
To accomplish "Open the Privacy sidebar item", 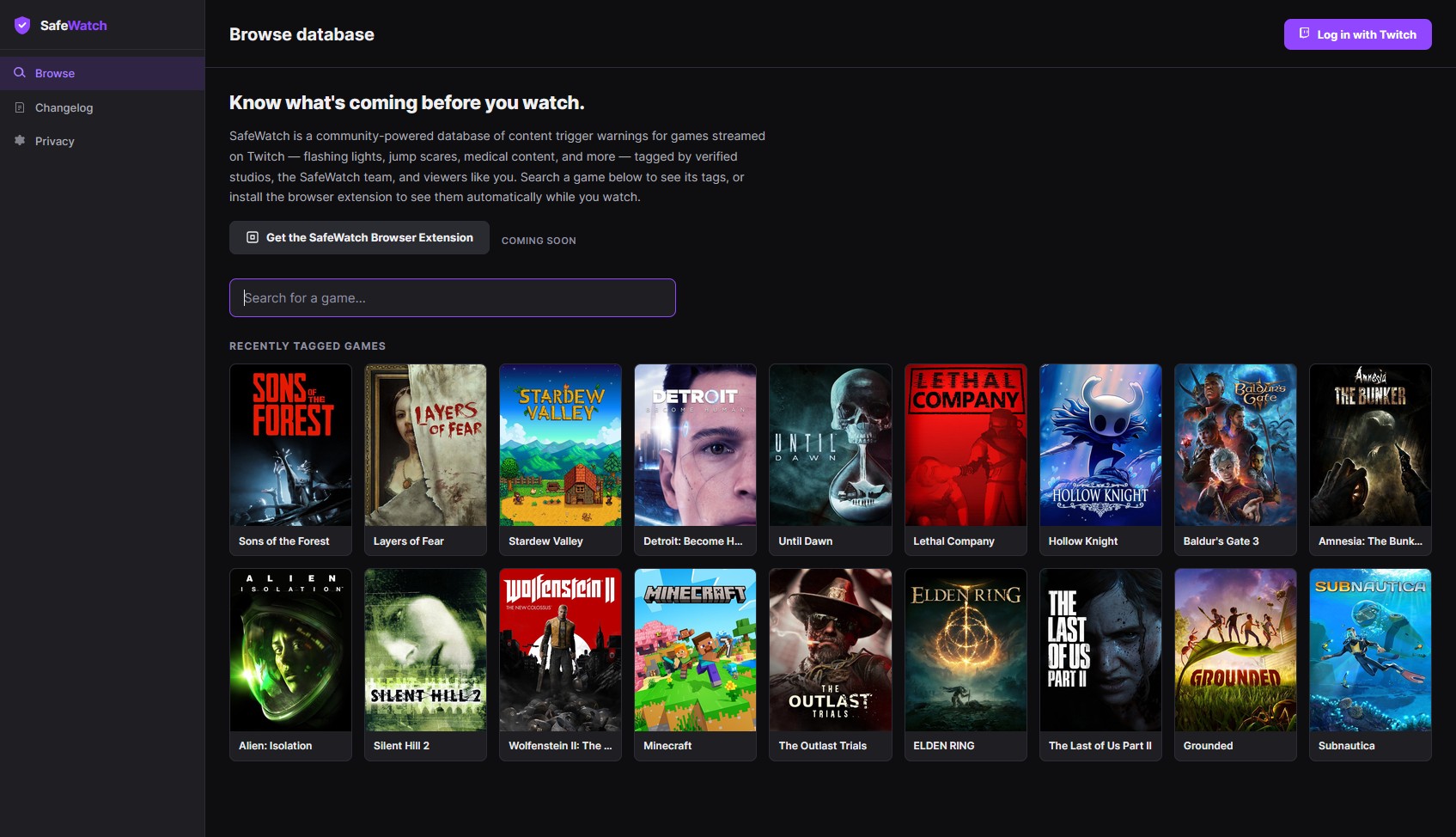I will coord(102,141).
